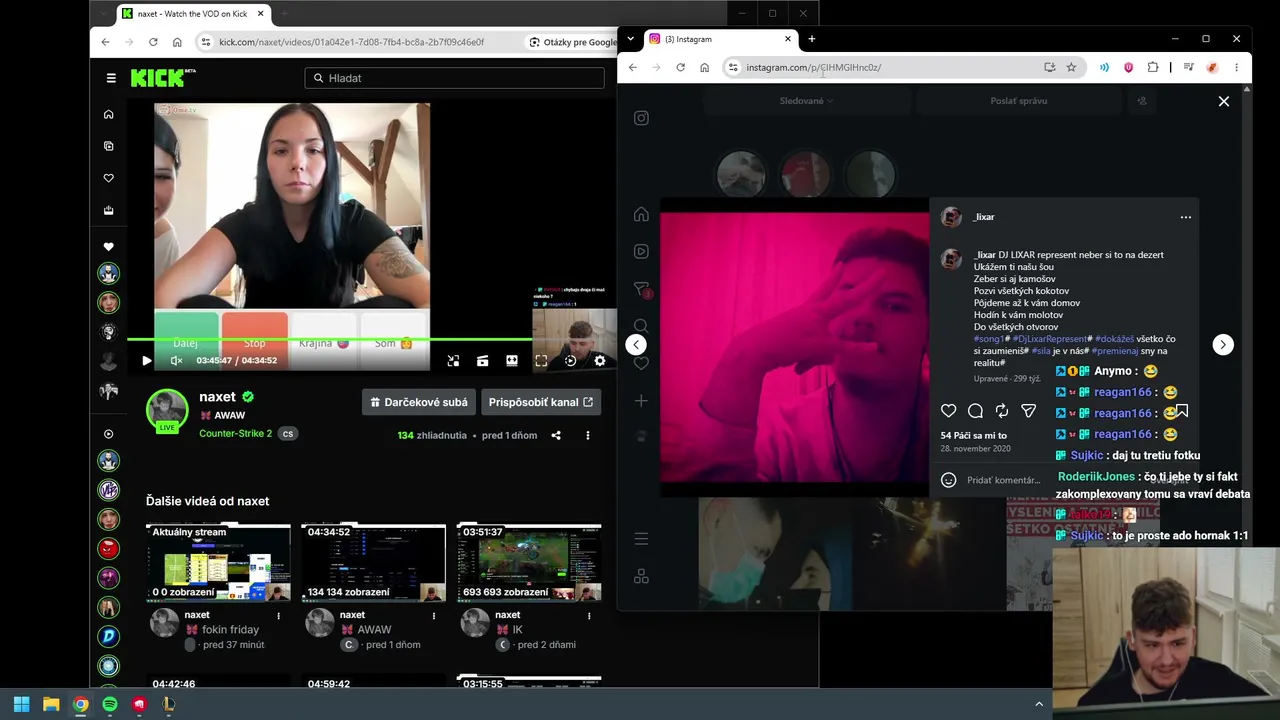Unmute the Kick video volume
This screenshot has width=1280, height=720.
click(x=176, y=361)
